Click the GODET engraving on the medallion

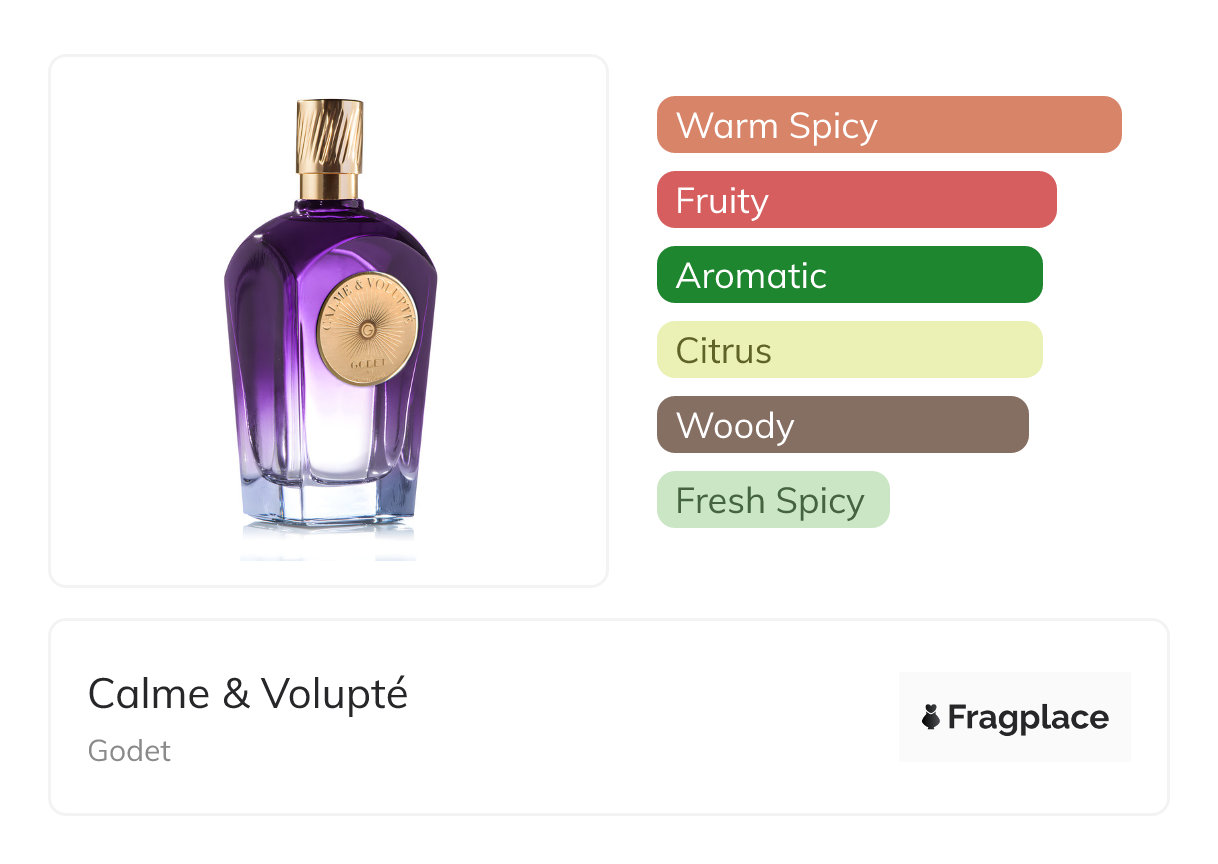click(367, 364)
